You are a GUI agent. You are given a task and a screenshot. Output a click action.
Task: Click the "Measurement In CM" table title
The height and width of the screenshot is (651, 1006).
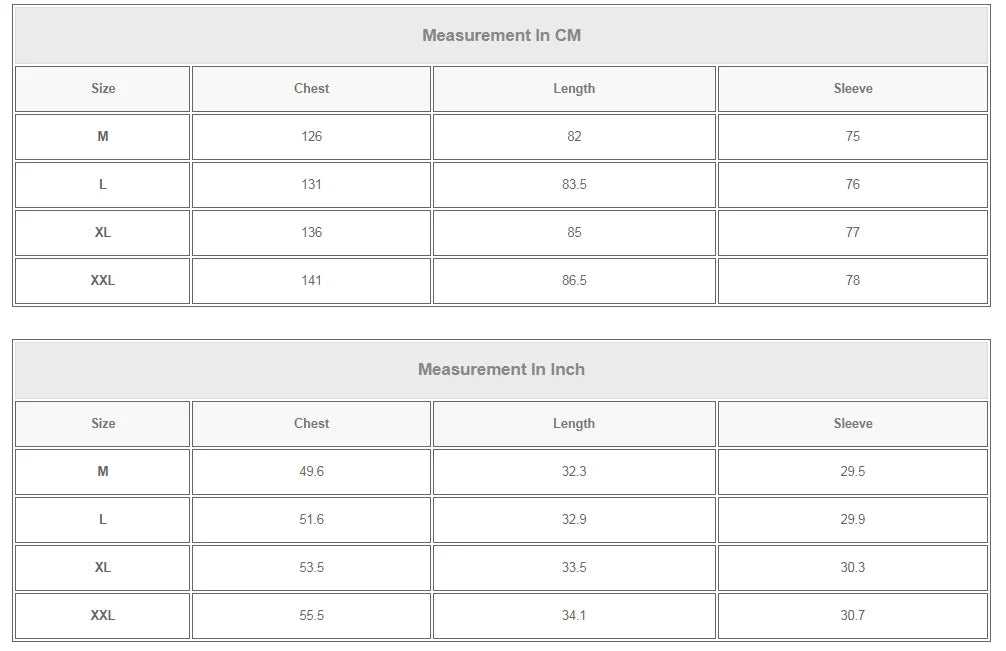tap(501, 36)
